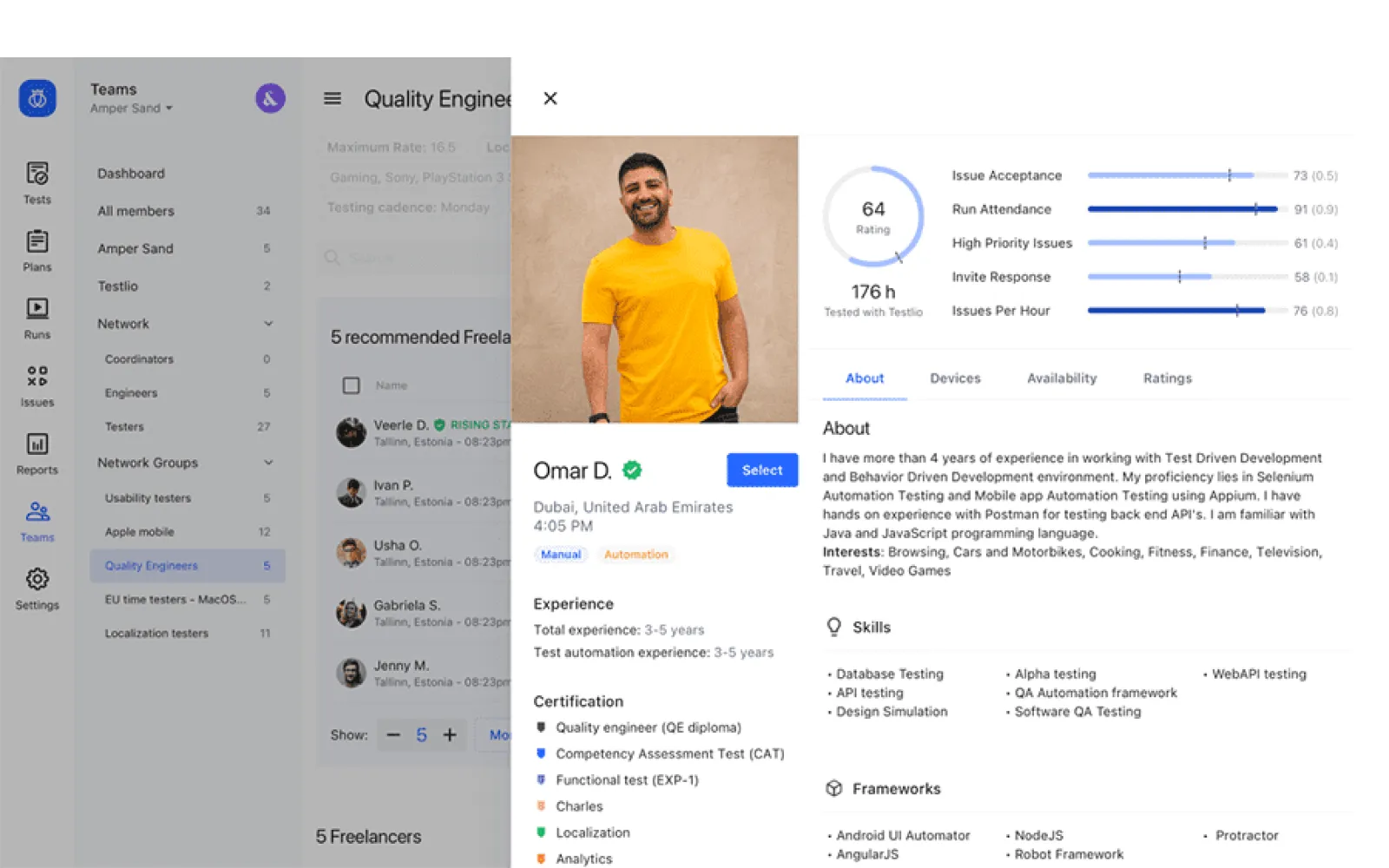Close the Omar D. profile panel
Screen dimensions: 1389x868
pyautogui.click(x=550, y=98)
